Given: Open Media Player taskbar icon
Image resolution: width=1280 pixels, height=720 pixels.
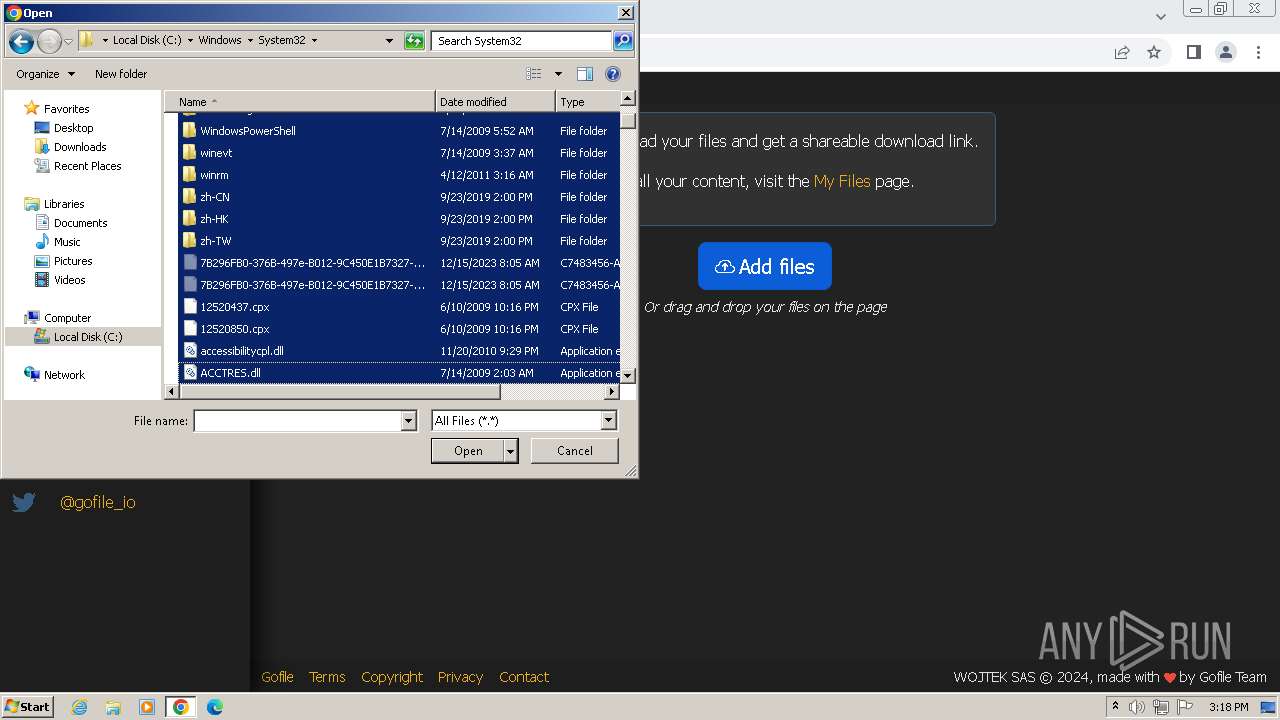Looking at the screenshot, I should (147, 707).
